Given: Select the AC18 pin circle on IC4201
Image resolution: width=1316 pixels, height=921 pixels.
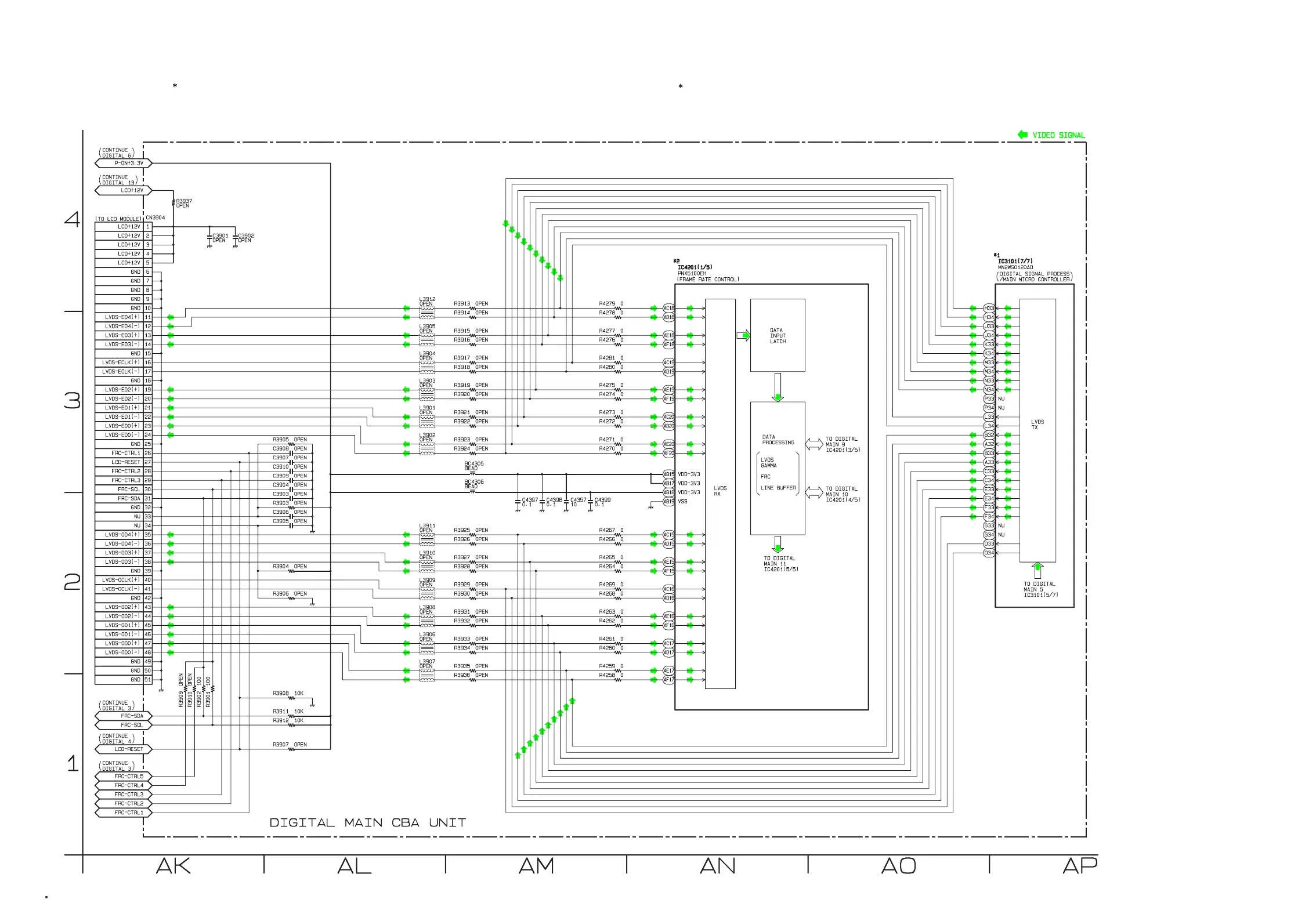Looking at the screenshot, I should coord(668,308).
